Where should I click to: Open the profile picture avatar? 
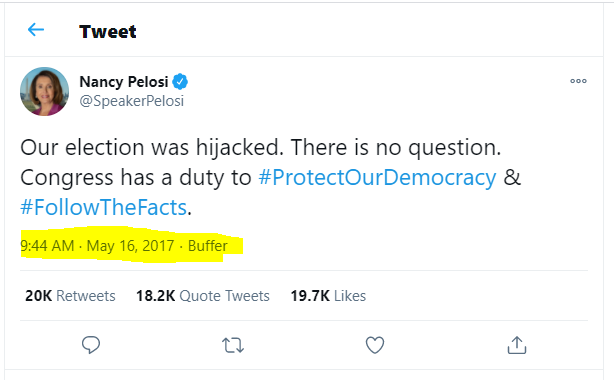(45, 92)
